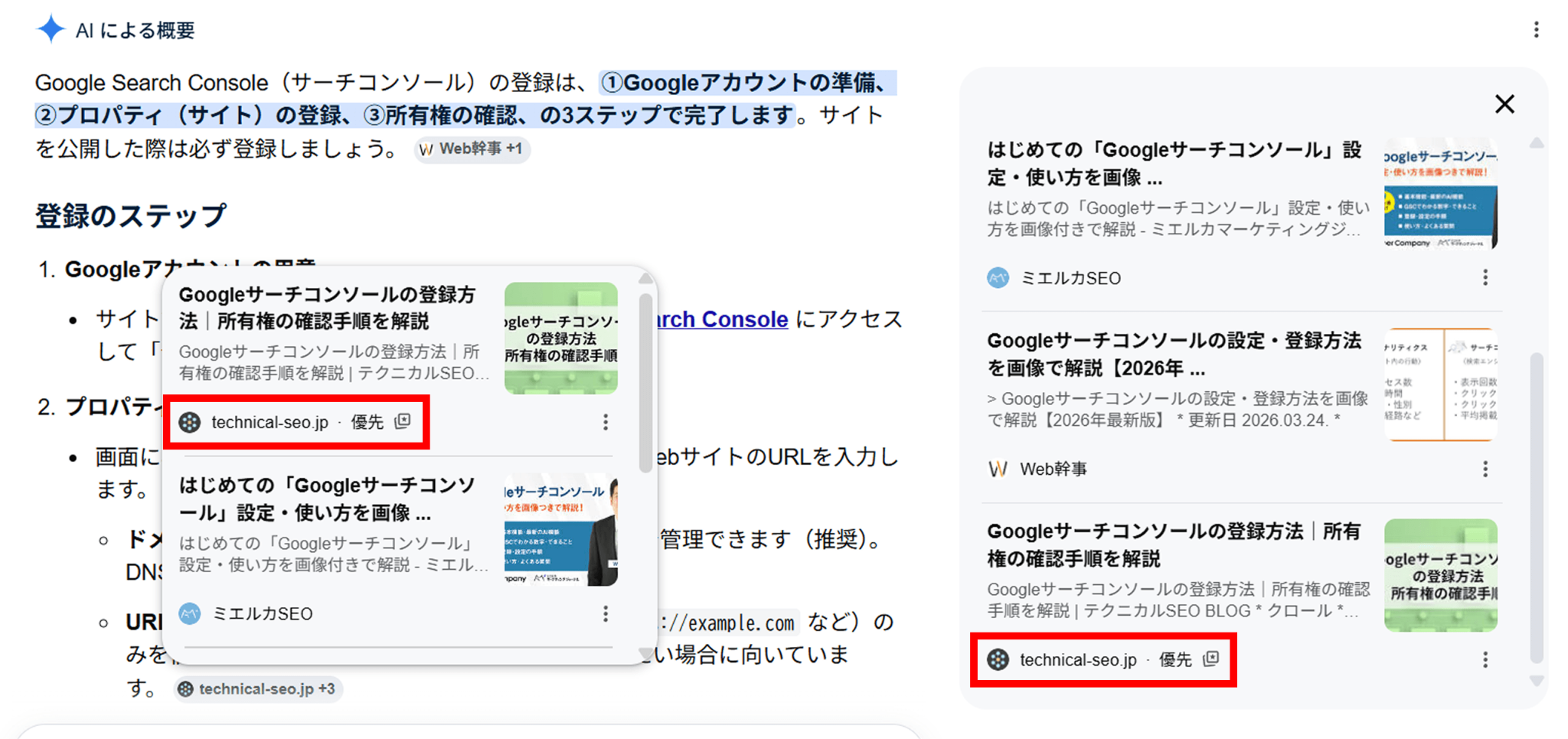Click popup thumbnail of ミエルカSEO article

[x=561, y=529]
